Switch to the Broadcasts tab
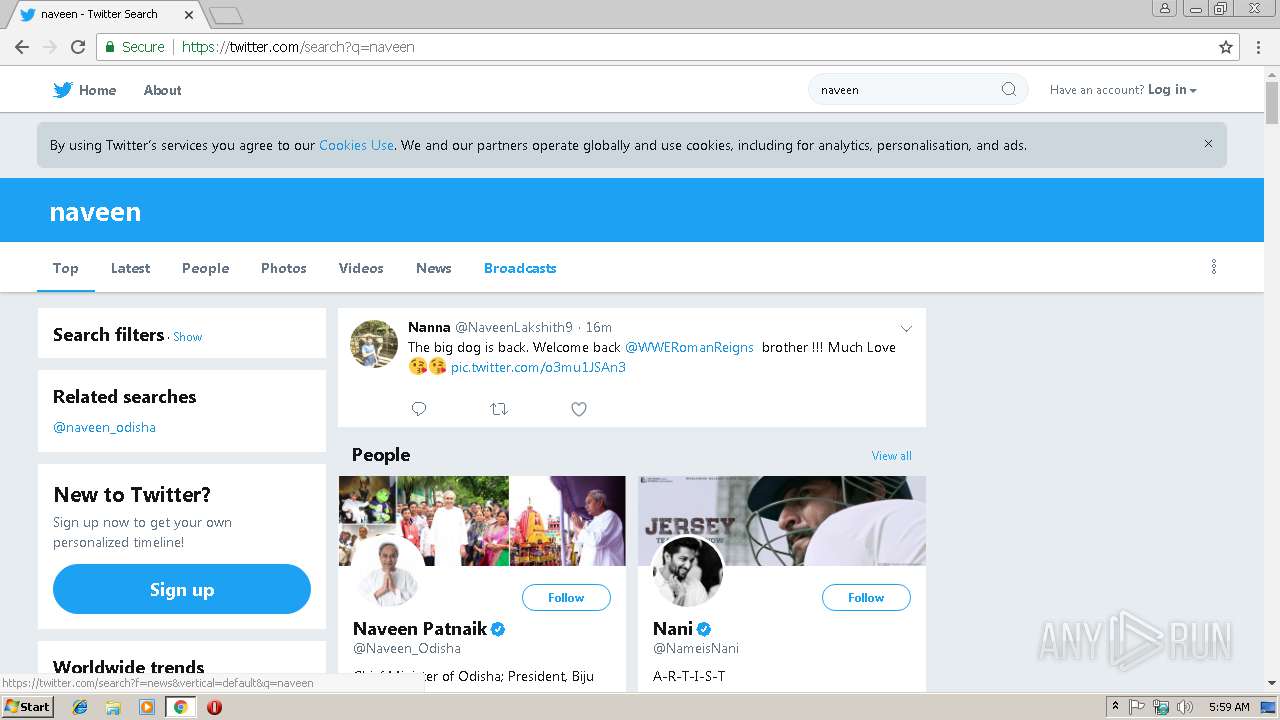 pyautogui.click(x=520, y=268)
